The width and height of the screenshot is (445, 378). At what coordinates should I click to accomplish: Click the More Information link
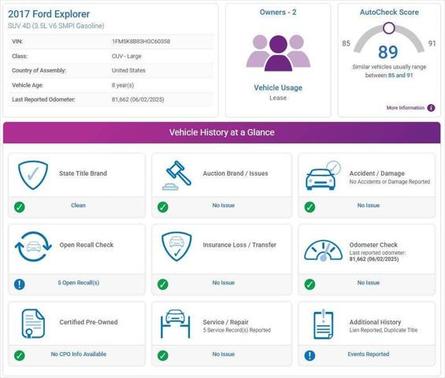405,108
